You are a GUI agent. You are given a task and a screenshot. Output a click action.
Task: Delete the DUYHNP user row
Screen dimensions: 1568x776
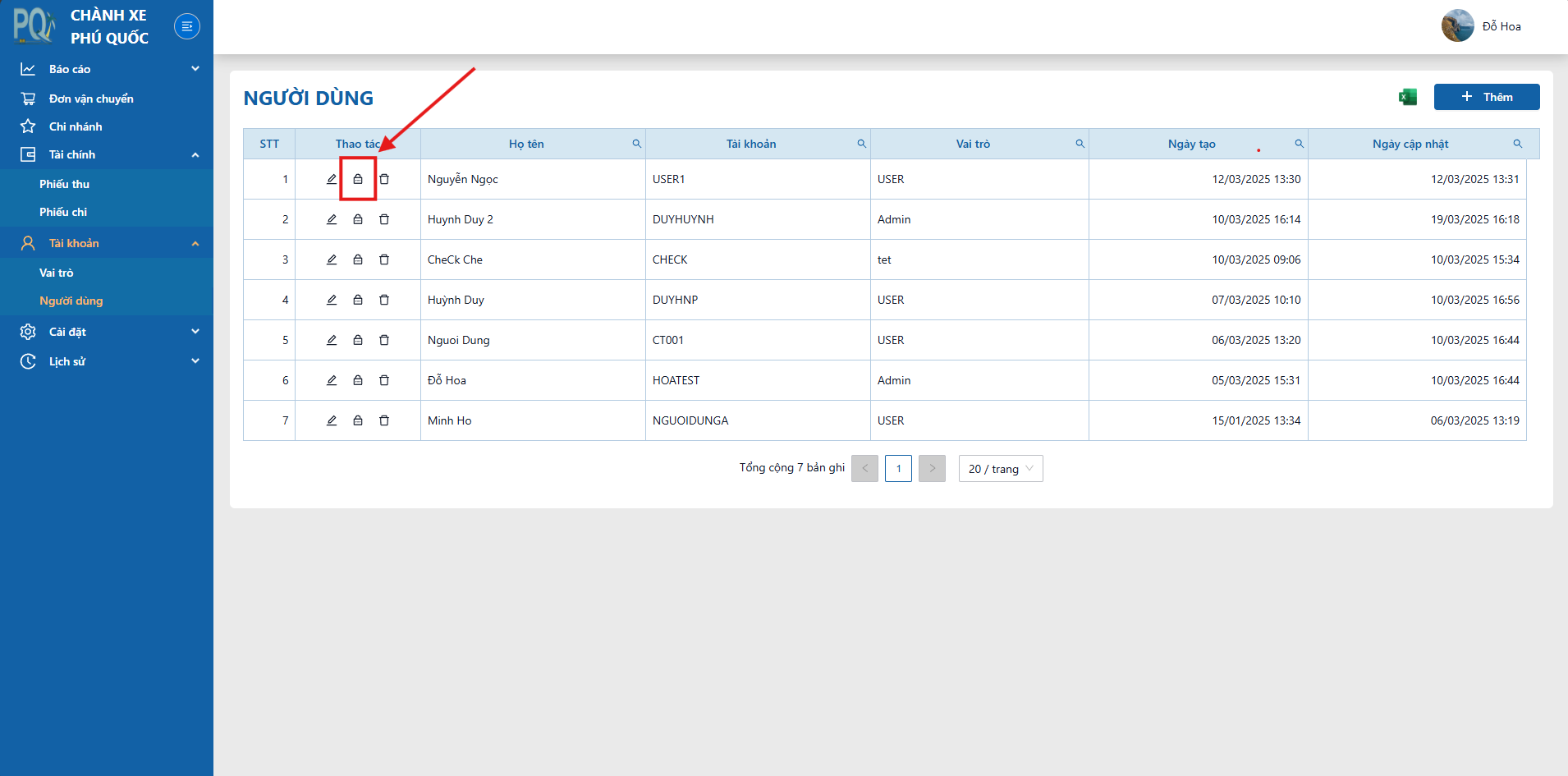(x=384, y=300)
